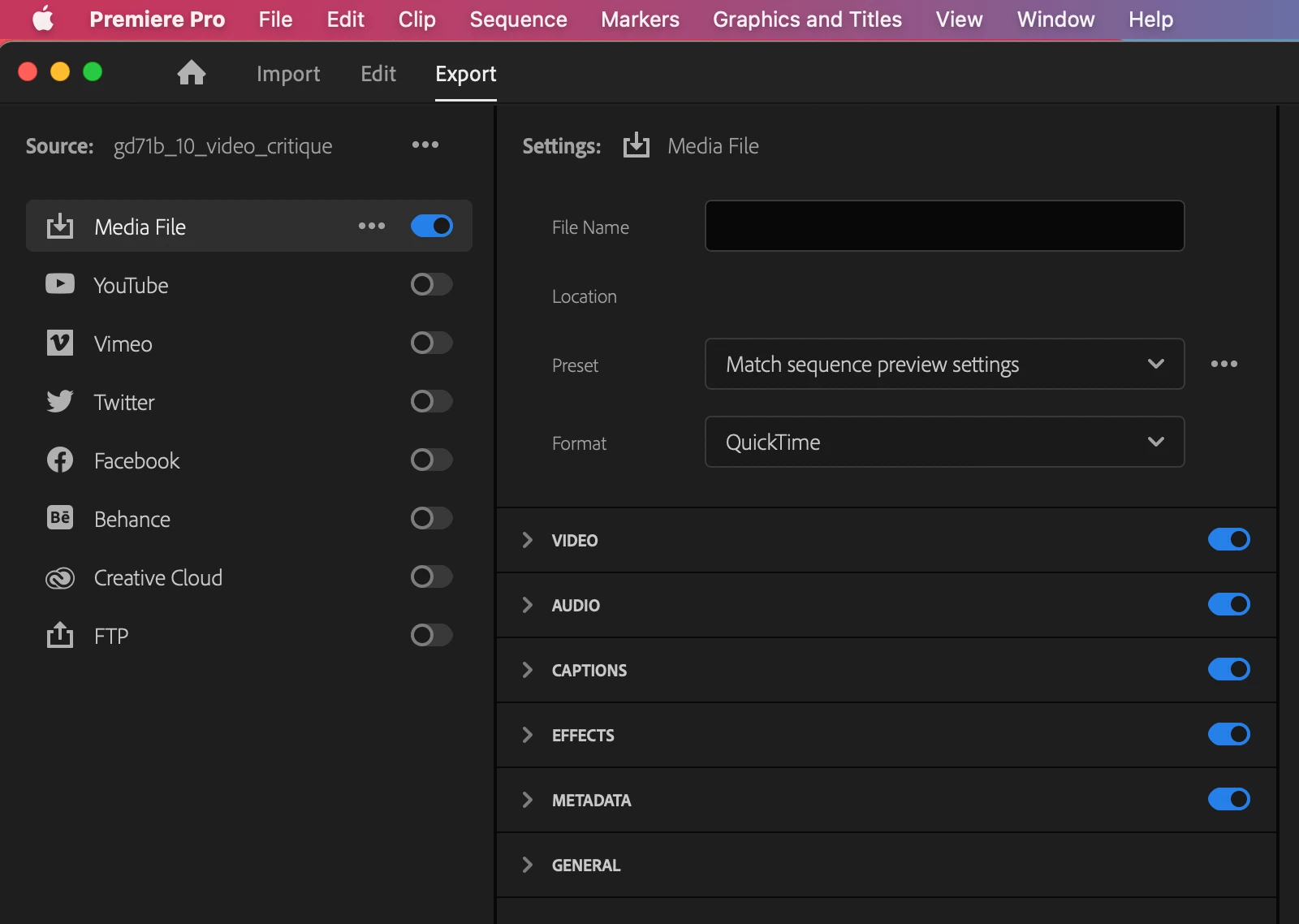Open the View menu
The width and height of the screenshot is (1299, 924).
point(959,19)
